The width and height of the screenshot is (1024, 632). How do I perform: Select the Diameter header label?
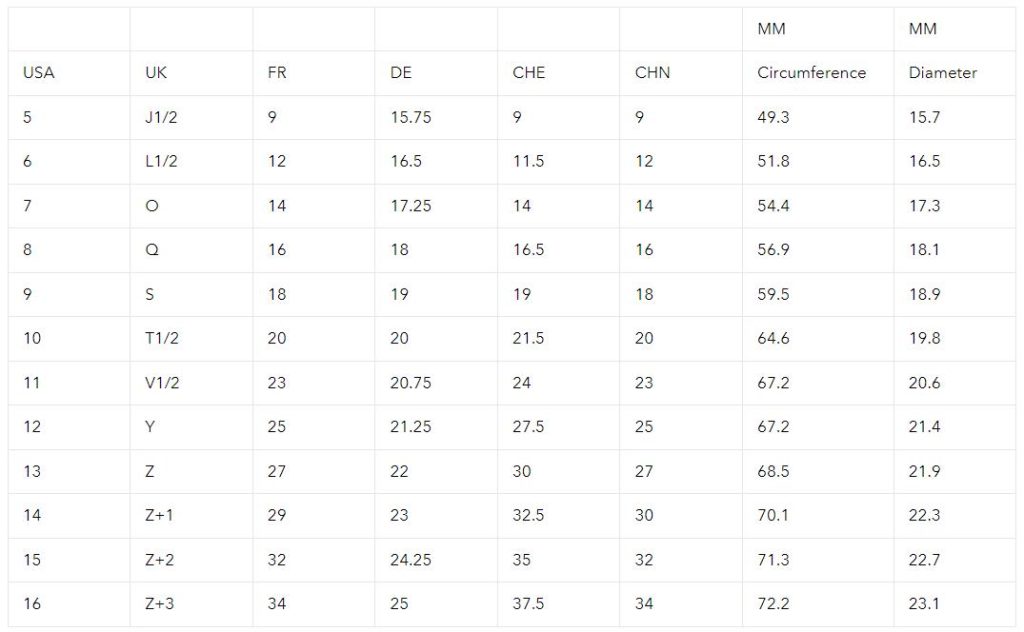tap(942, 73)
